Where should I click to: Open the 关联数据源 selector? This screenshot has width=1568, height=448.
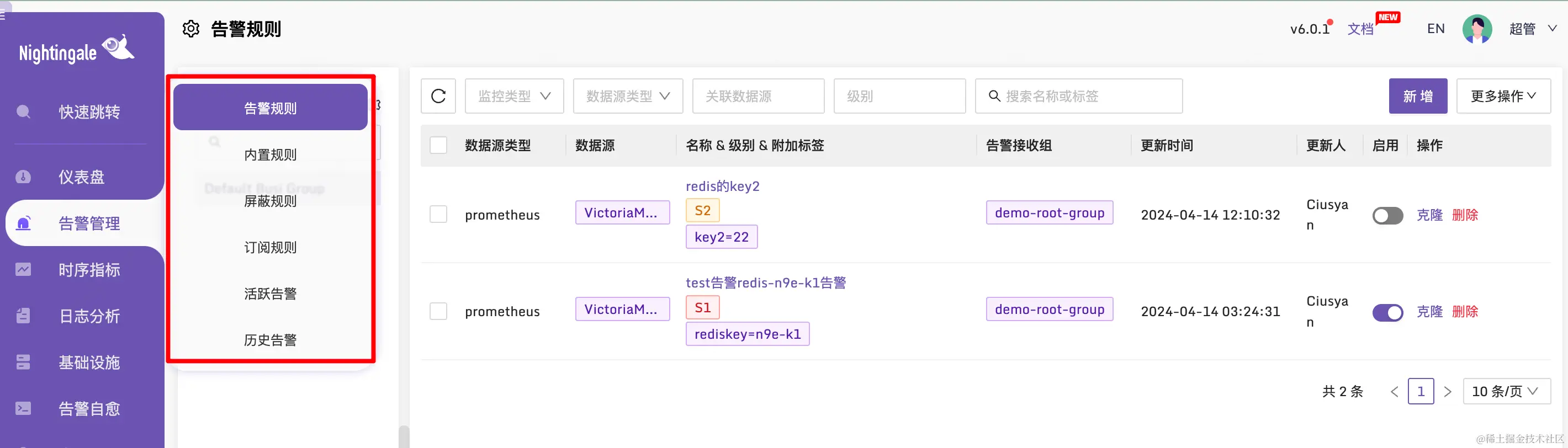759,96
